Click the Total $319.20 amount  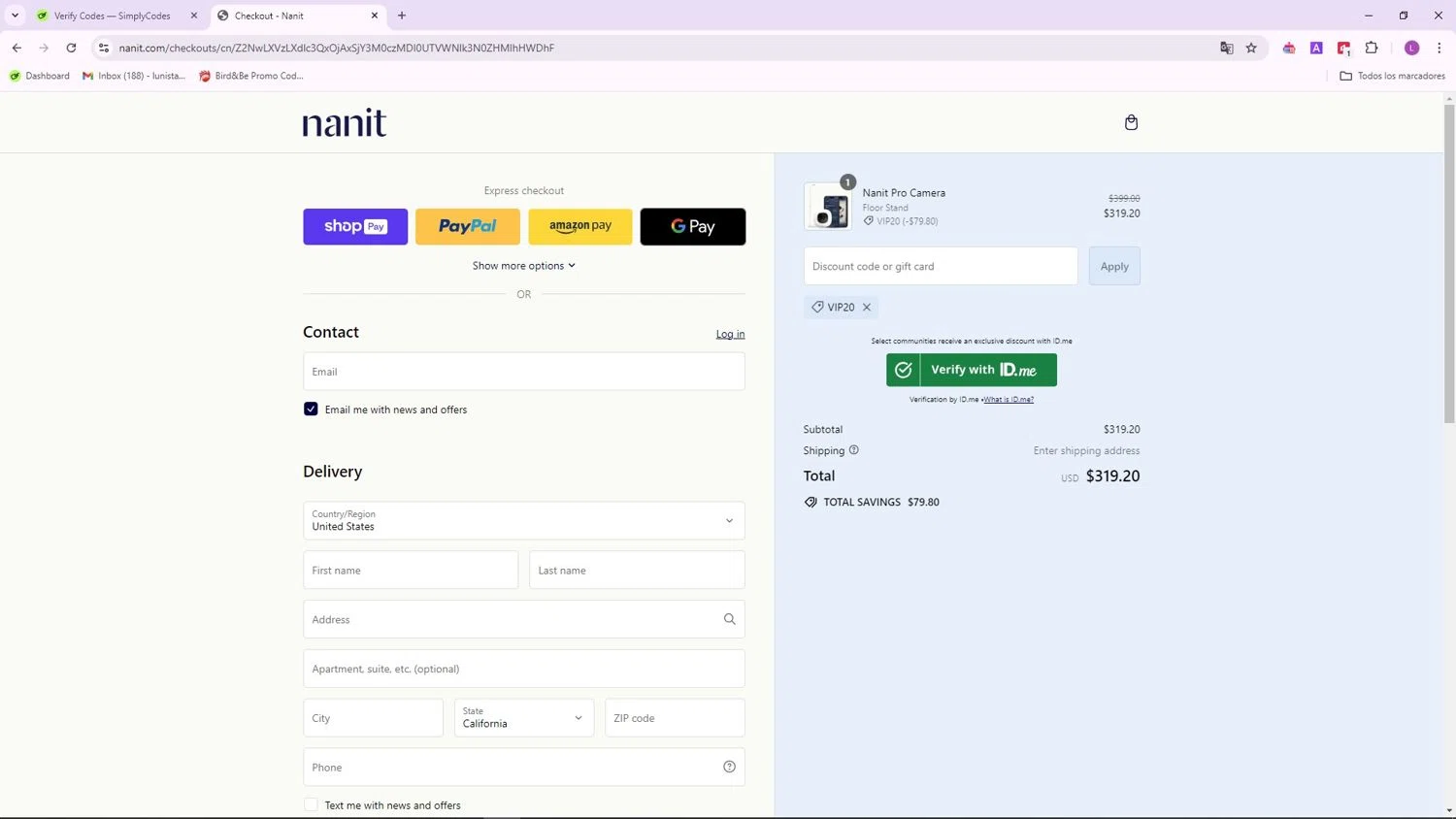[1112, 475]
